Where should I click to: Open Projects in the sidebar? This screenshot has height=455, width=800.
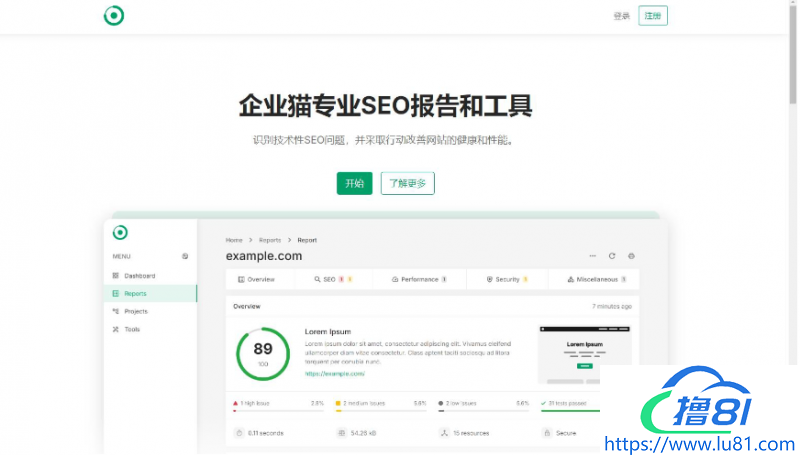click(x=135, y=311)
